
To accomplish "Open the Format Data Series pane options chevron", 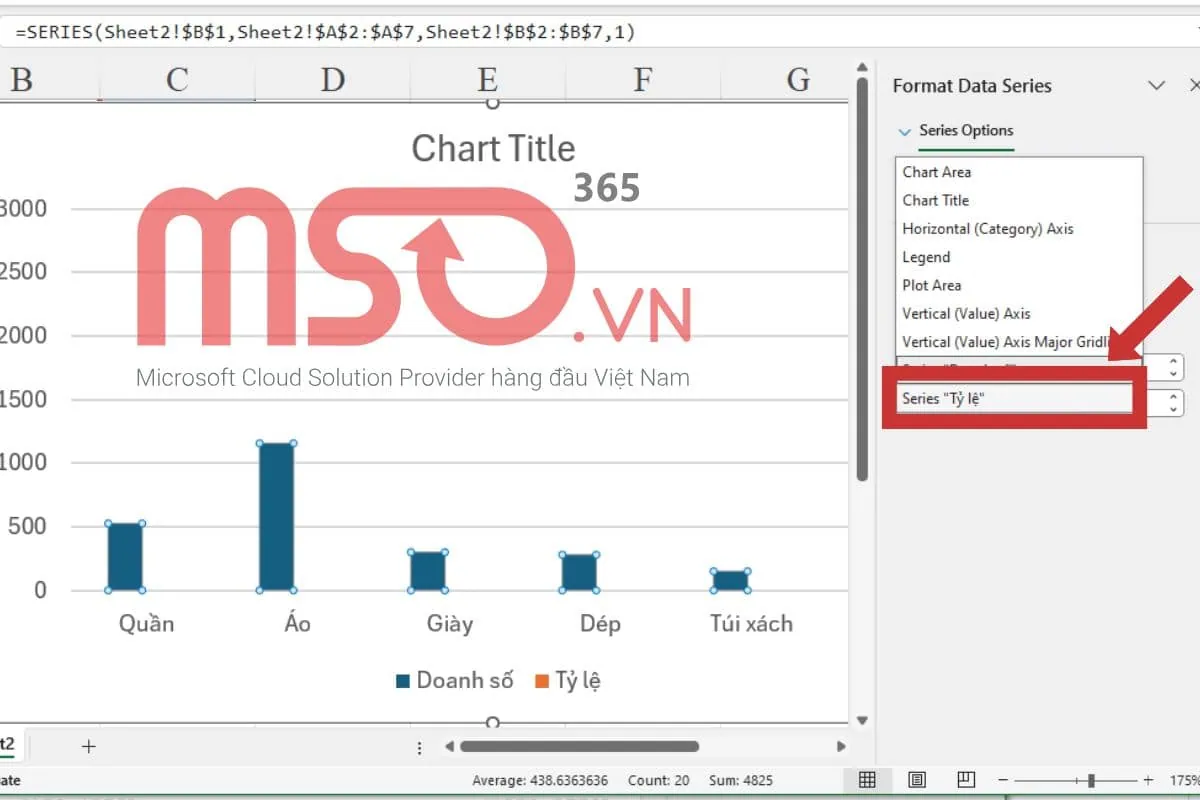I will (1157, 86).
